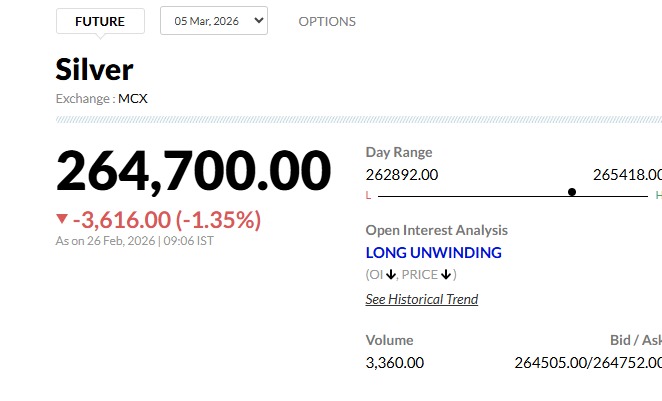Switch to the FUTURE tab

[x=100, y=21]
